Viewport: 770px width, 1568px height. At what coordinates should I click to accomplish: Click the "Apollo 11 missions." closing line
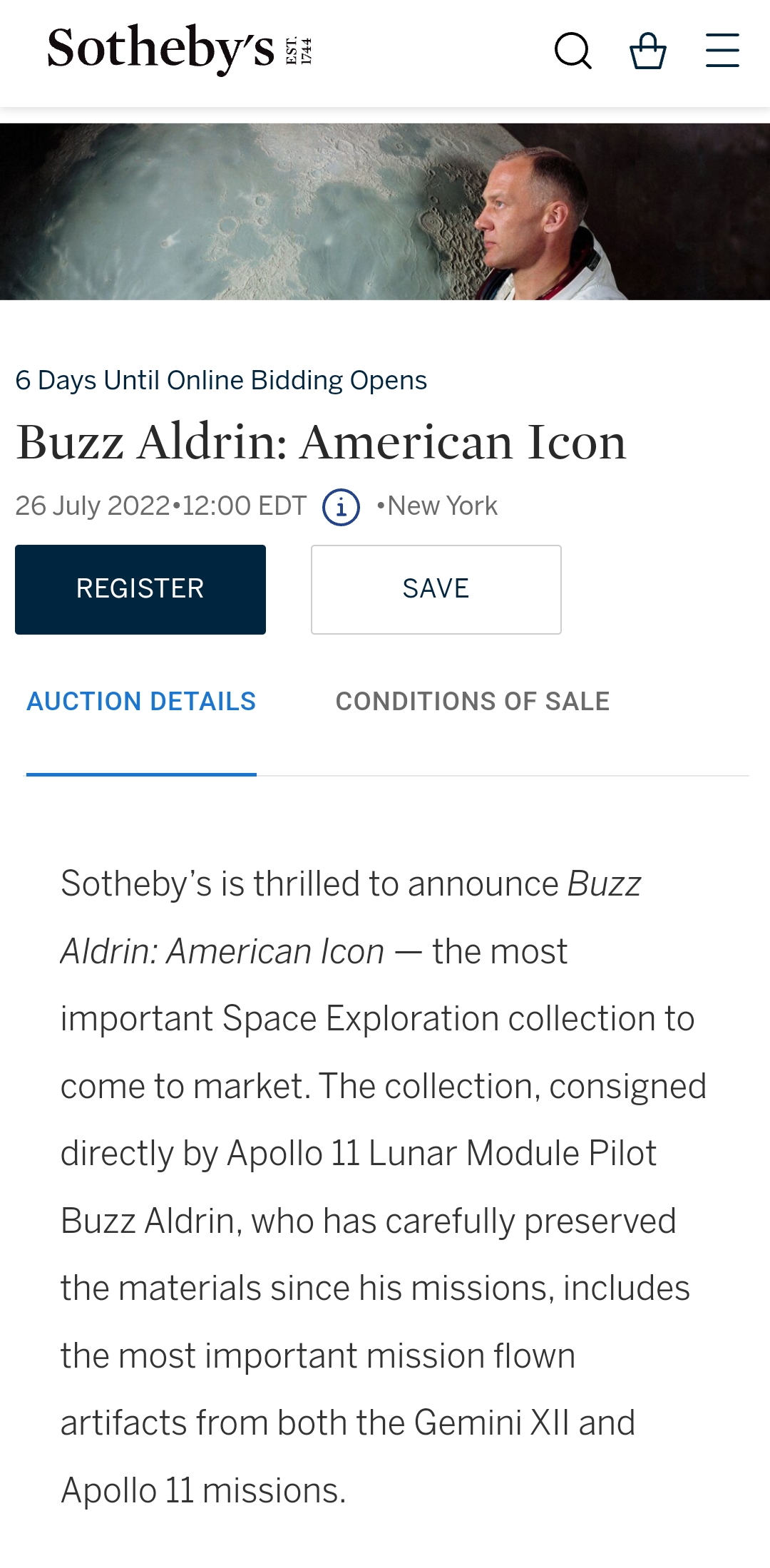pos(203,1490)
